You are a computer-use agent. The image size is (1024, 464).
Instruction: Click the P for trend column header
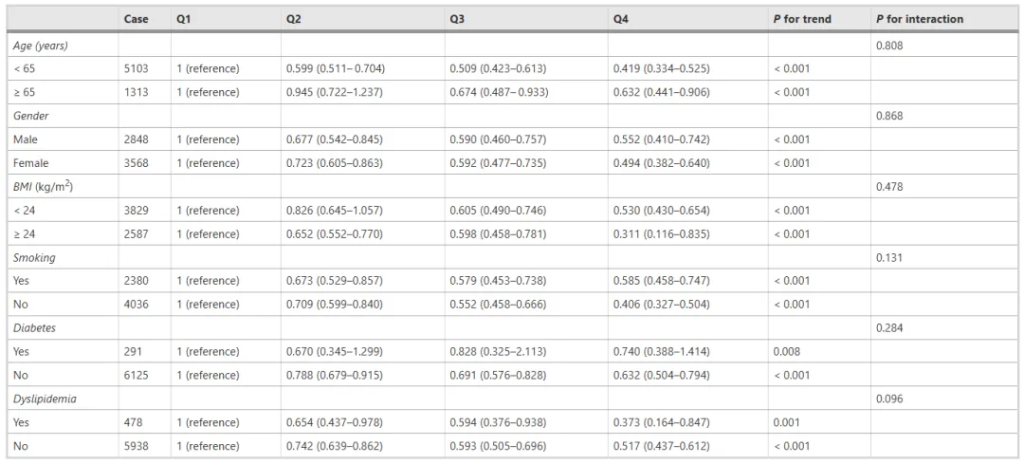pos(803,19)
